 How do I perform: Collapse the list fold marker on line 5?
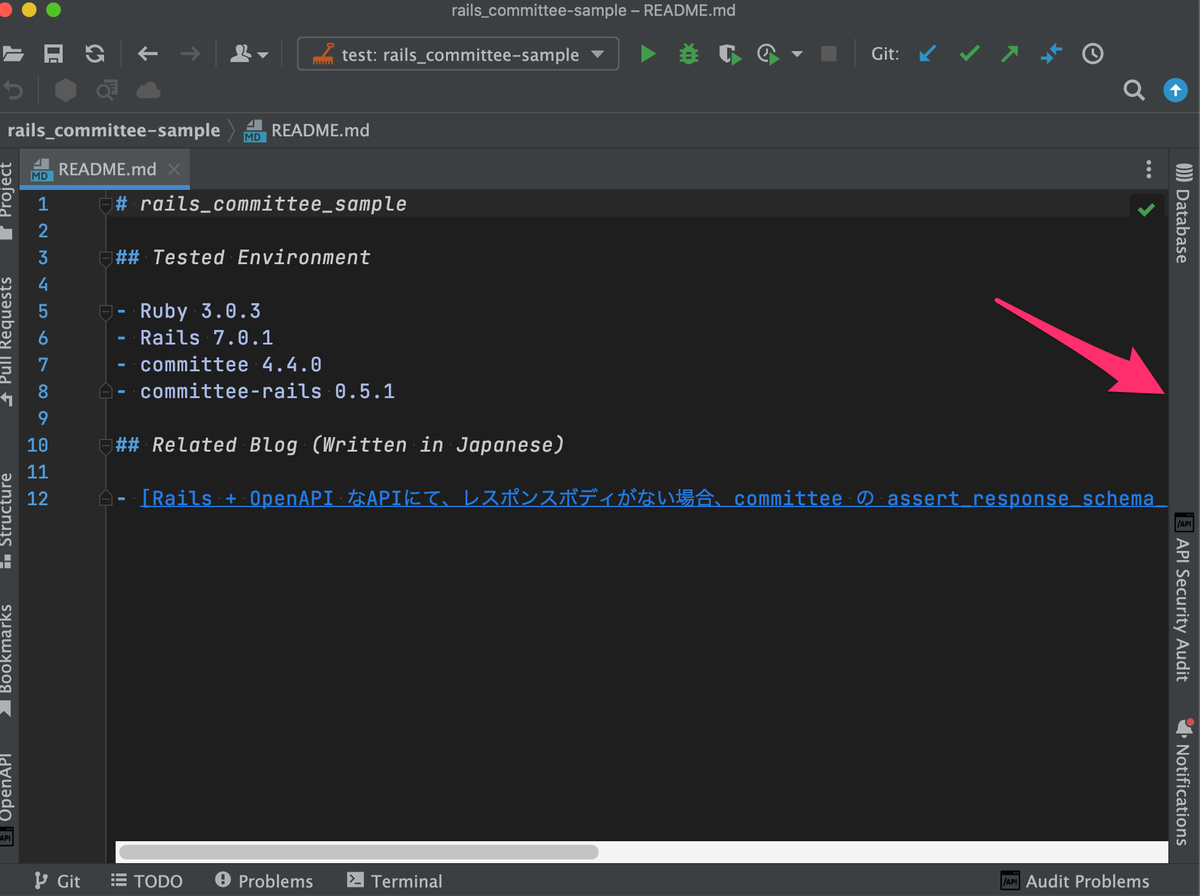(105, 312)
